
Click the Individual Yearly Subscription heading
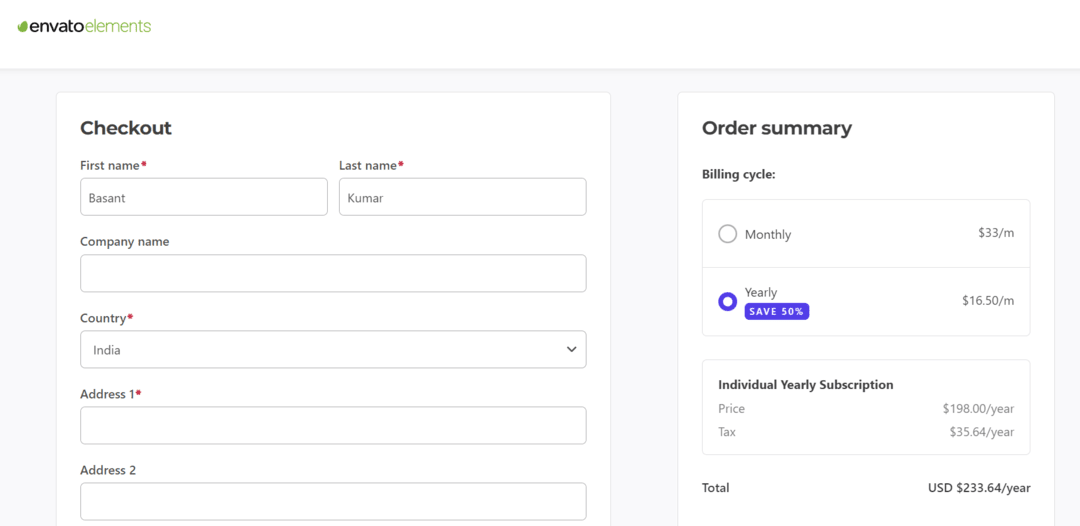[805, 385]
